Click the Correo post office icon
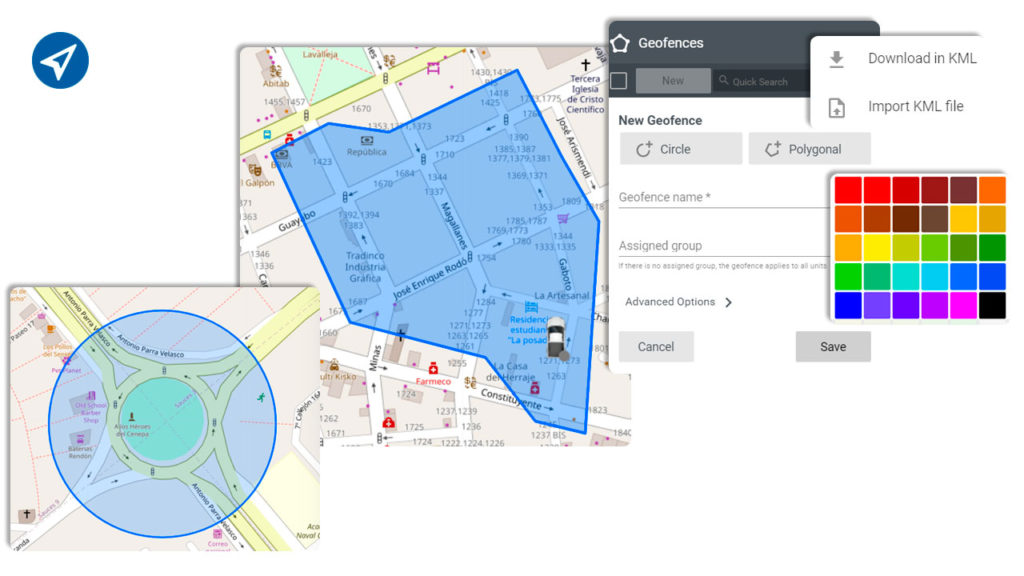 click(217, 534)
